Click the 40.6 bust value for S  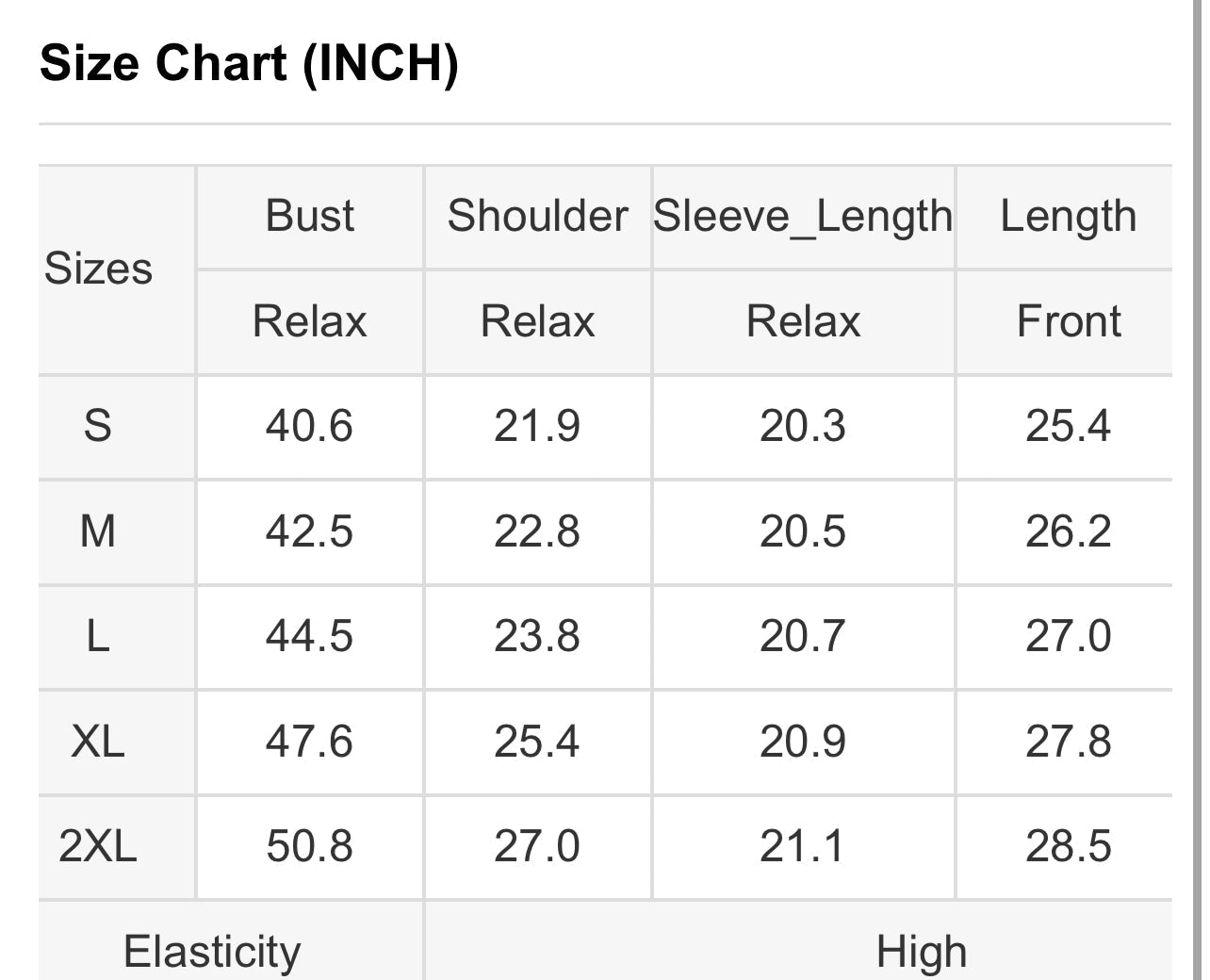point(309,426)
